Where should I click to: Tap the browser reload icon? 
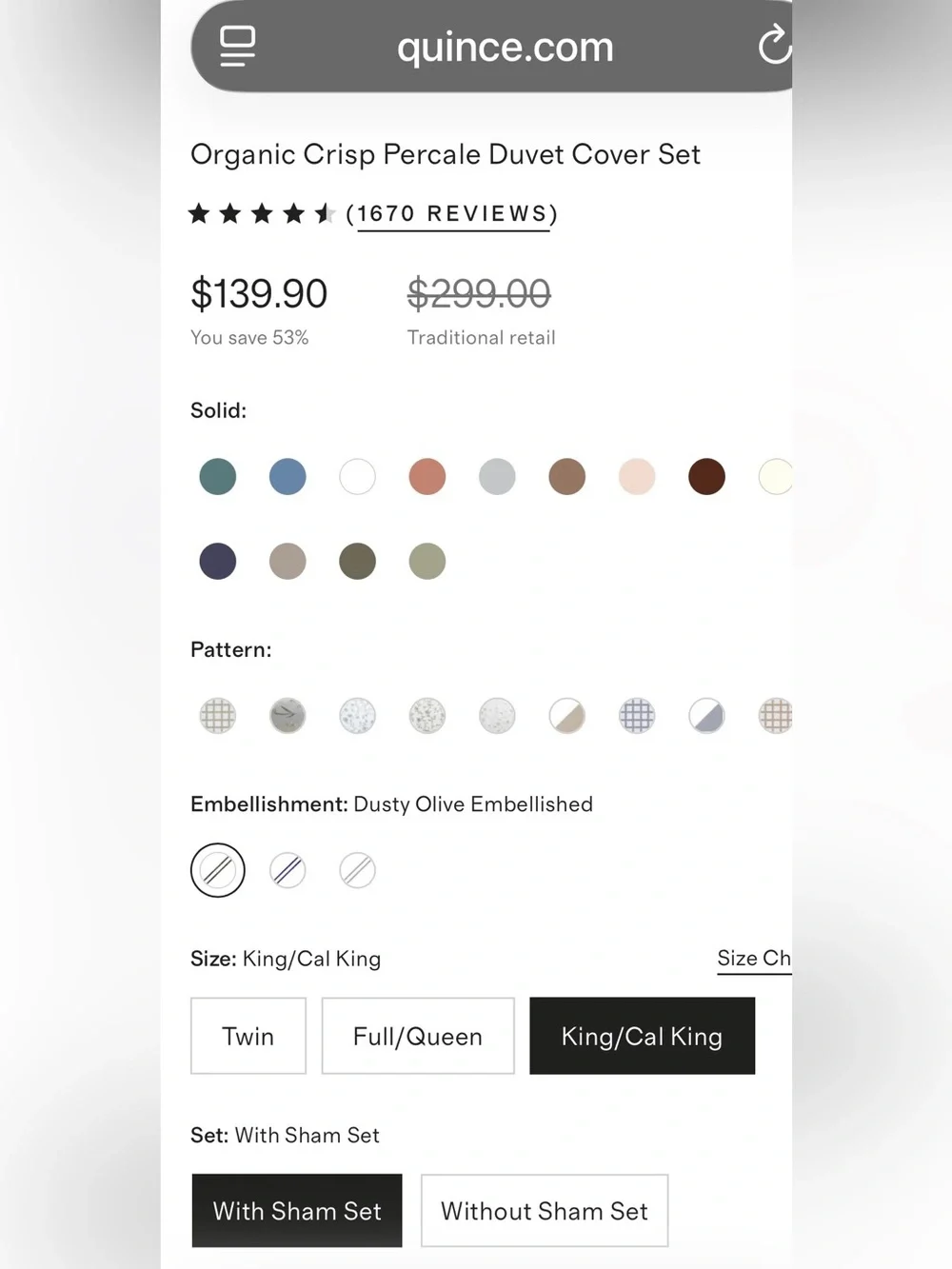(775, 45)
